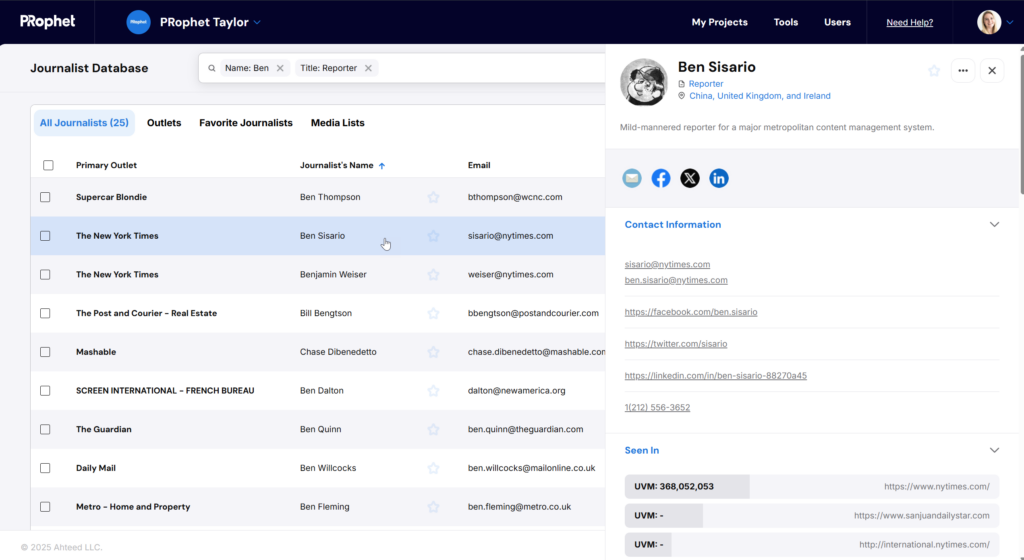Check the SCREEN INTERNATIONAL row checkbox

(45, 390)
